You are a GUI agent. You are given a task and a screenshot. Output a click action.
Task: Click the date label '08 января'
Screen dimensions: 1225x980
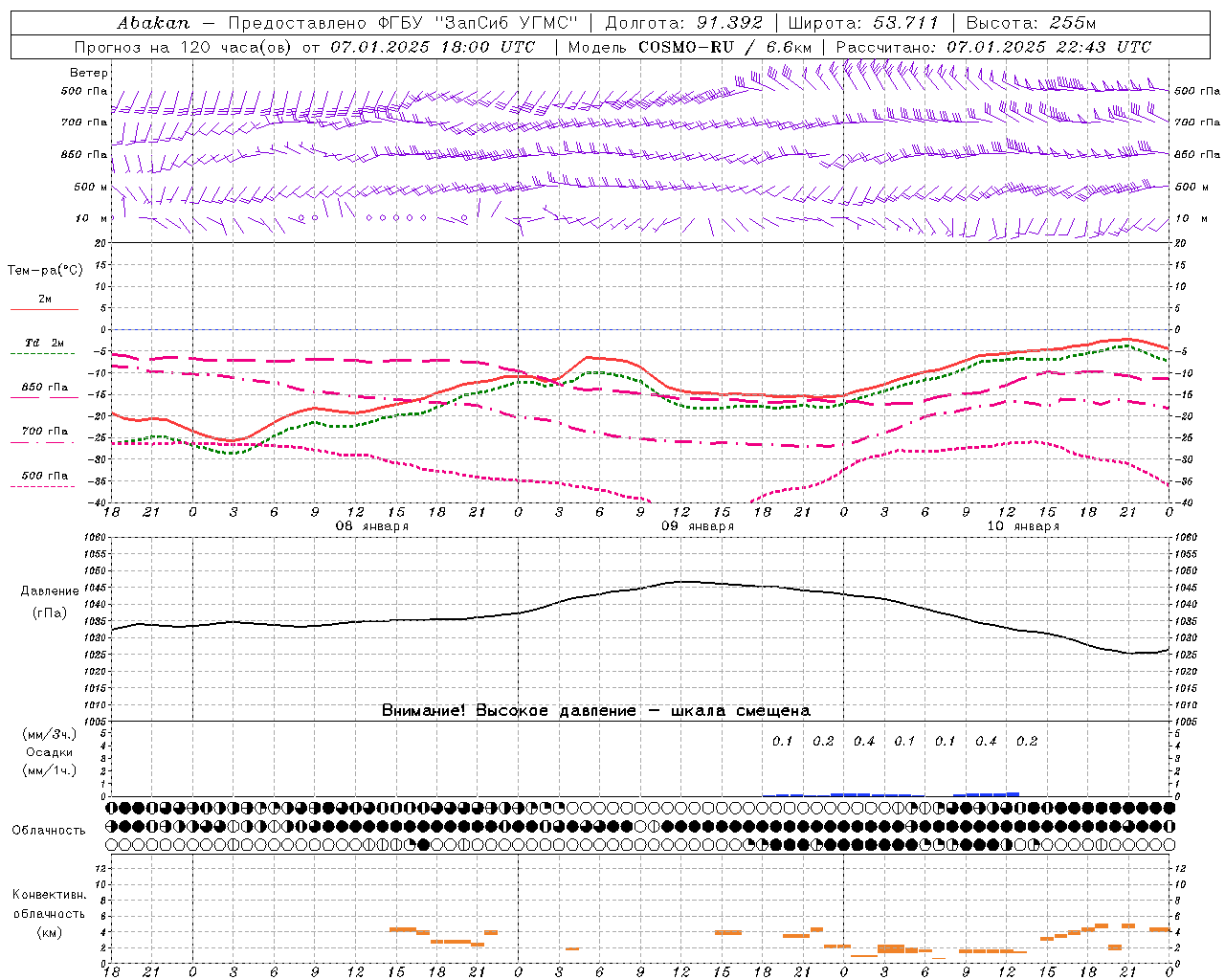pyautogui.click(x=371, y=526)
